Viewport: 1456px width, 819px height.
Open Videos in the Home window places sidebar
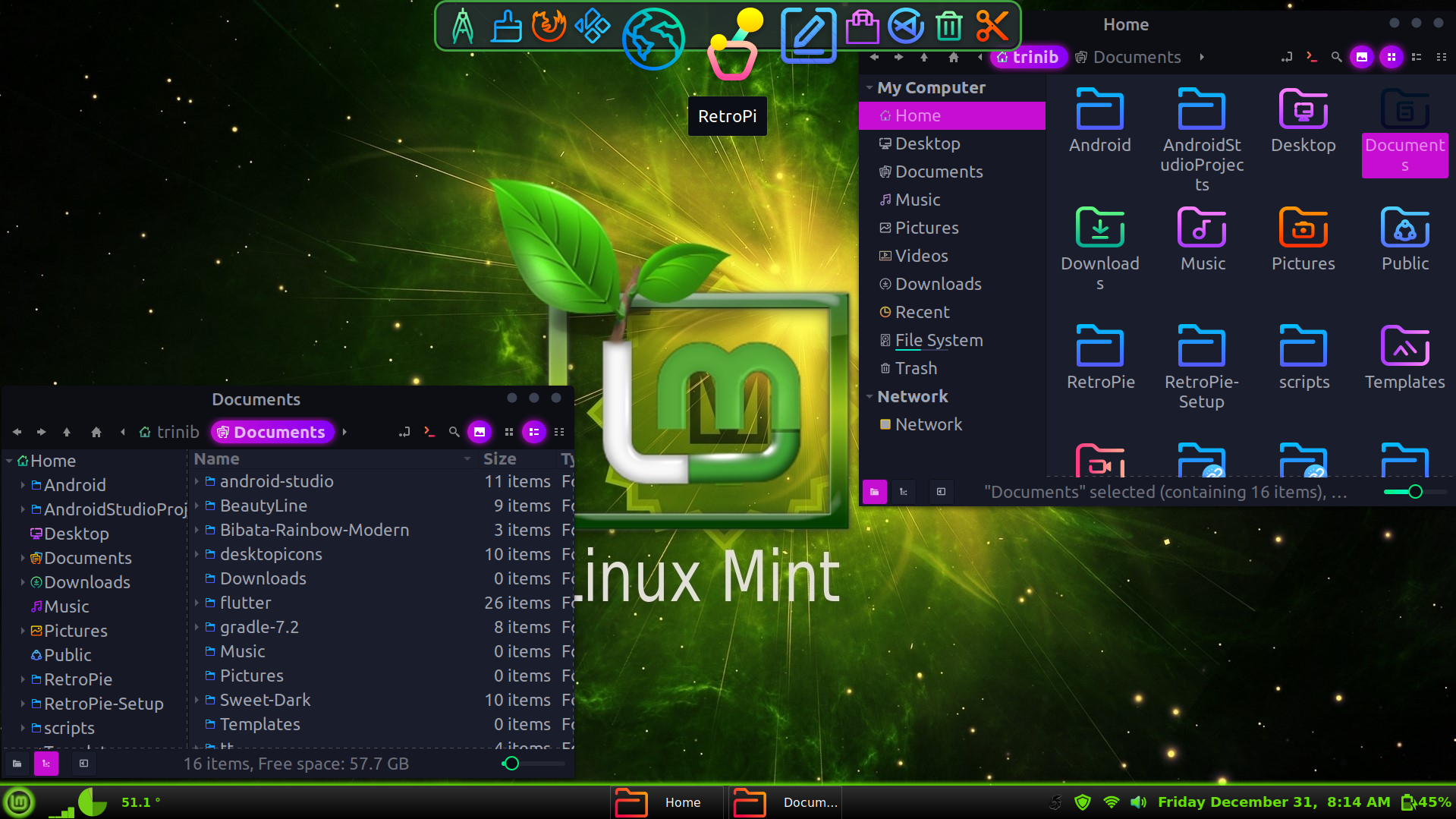pyautogui.click(x=951, y=256)
